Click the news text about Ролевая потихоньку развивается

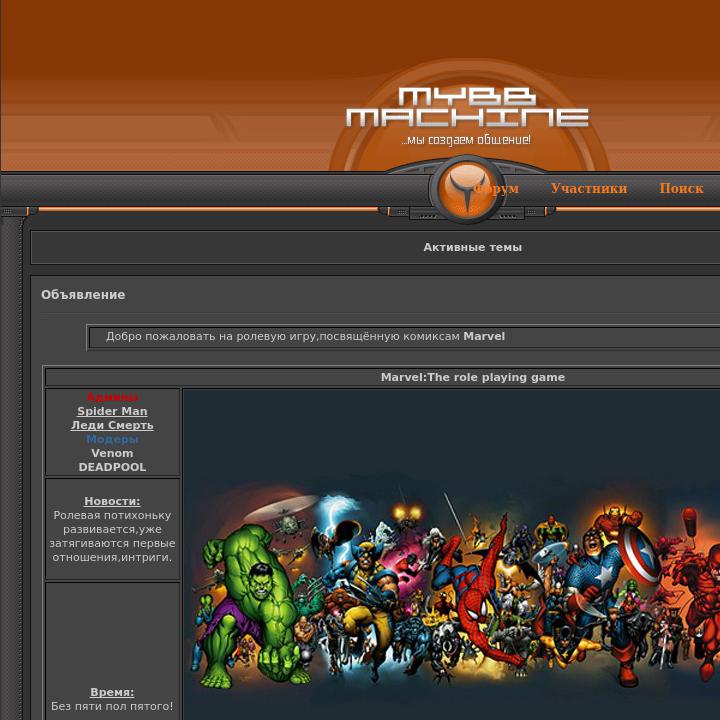pos(112,536)
